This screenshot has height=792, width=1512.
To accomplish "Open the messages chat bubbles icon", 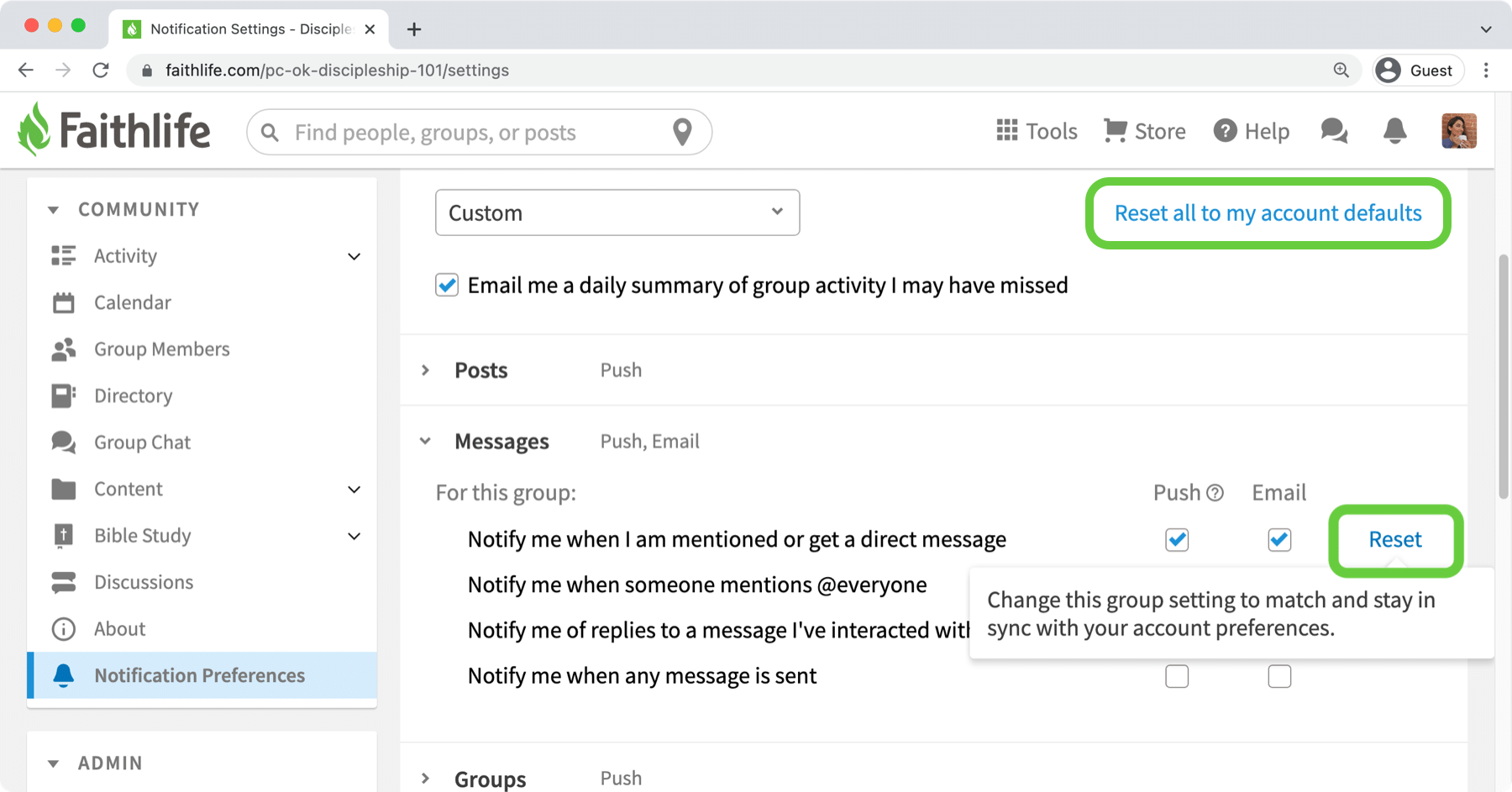I will [1334, 131].
